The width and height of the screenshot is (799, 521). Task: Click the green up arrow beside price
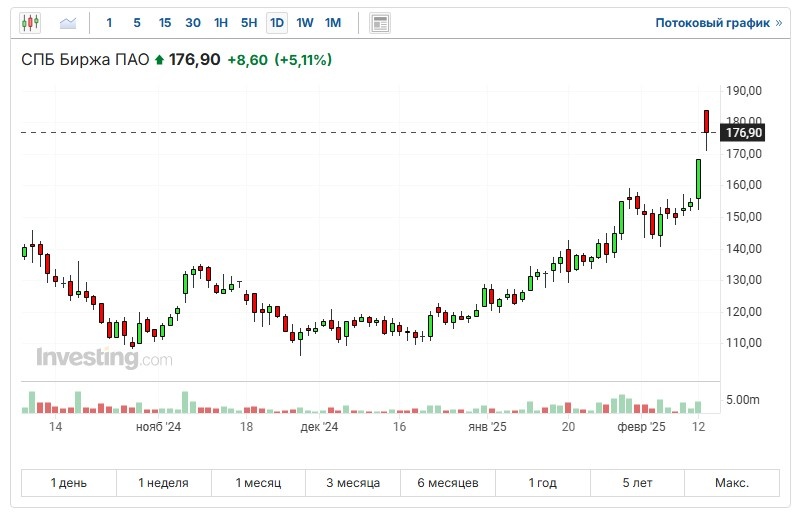click(x=159, y=60)
